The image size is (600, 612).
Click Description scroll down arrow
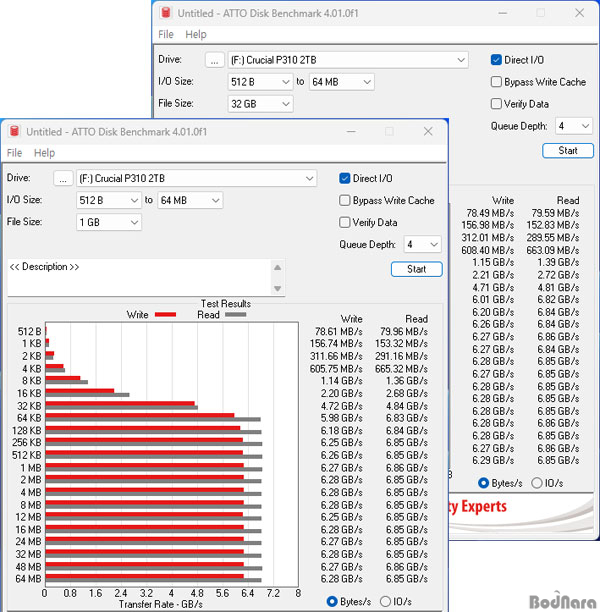tap(278, 288)
